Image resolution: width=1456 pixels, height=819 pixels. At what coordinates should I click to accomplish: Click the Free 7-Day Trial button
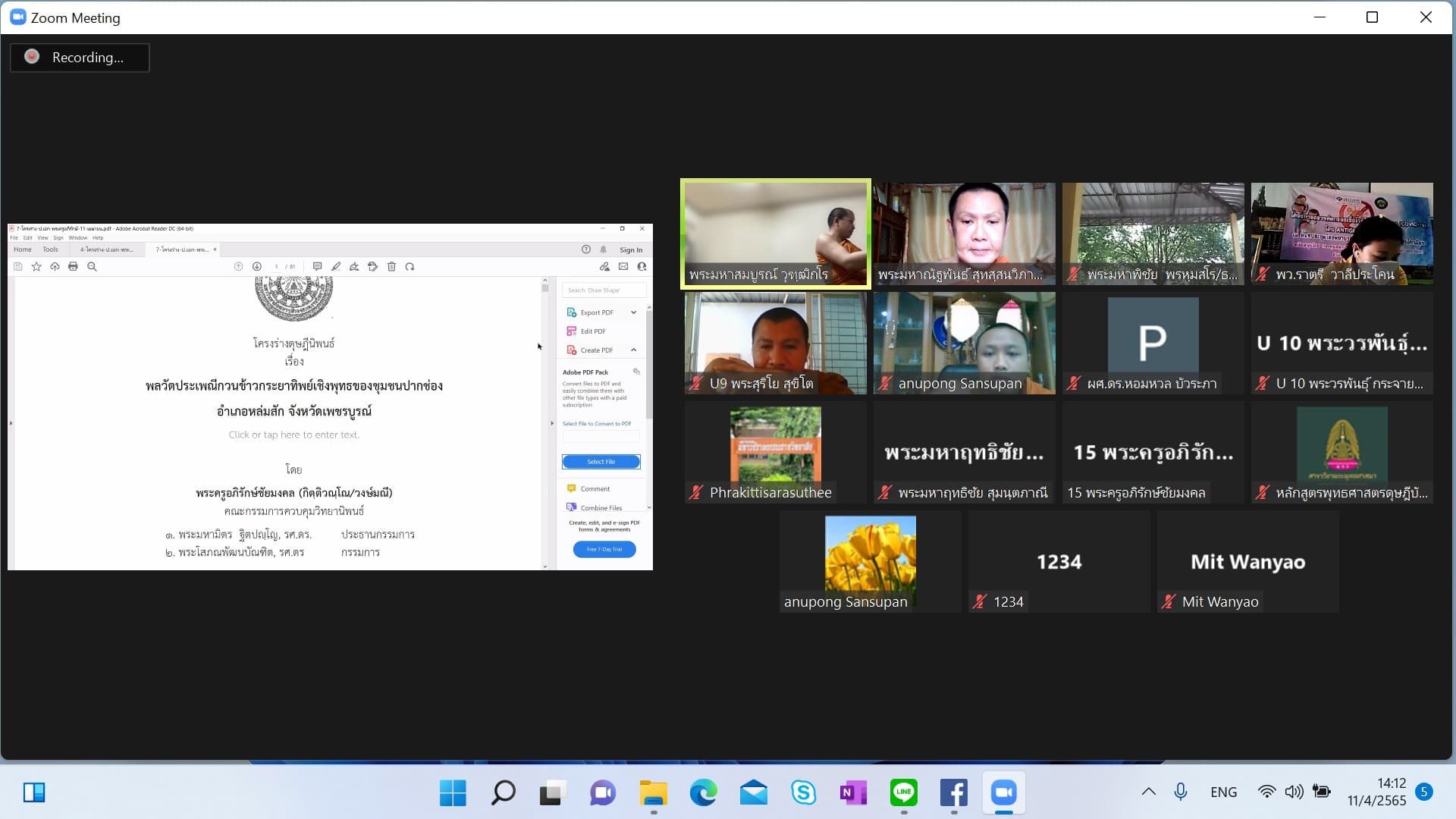604,549
